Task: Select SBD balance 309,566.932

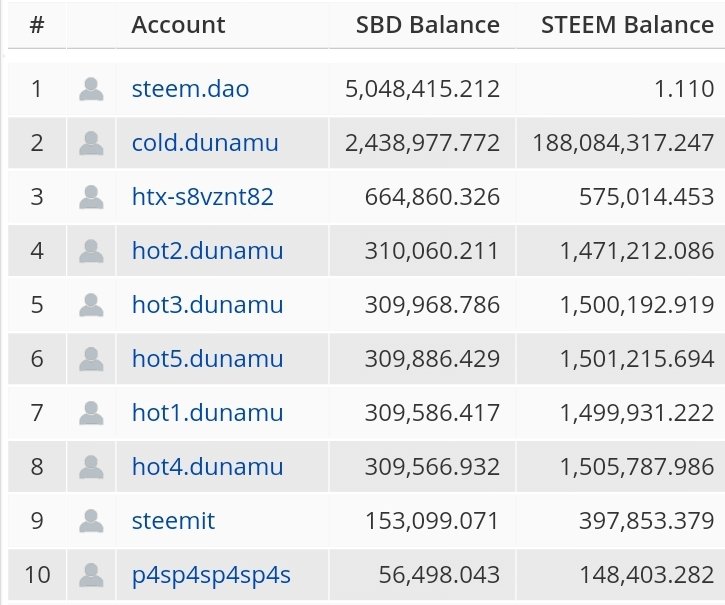Action: click(x=432, y=467)
